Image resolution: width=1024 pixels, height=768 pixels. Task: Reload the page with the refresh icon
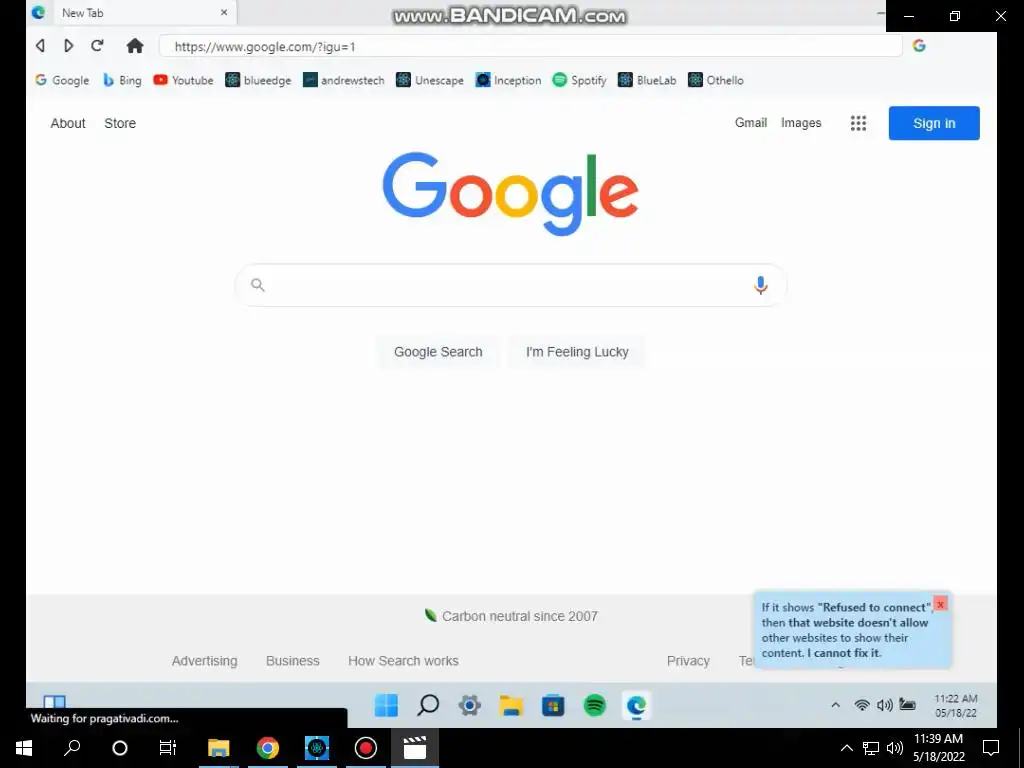(97, 46)
